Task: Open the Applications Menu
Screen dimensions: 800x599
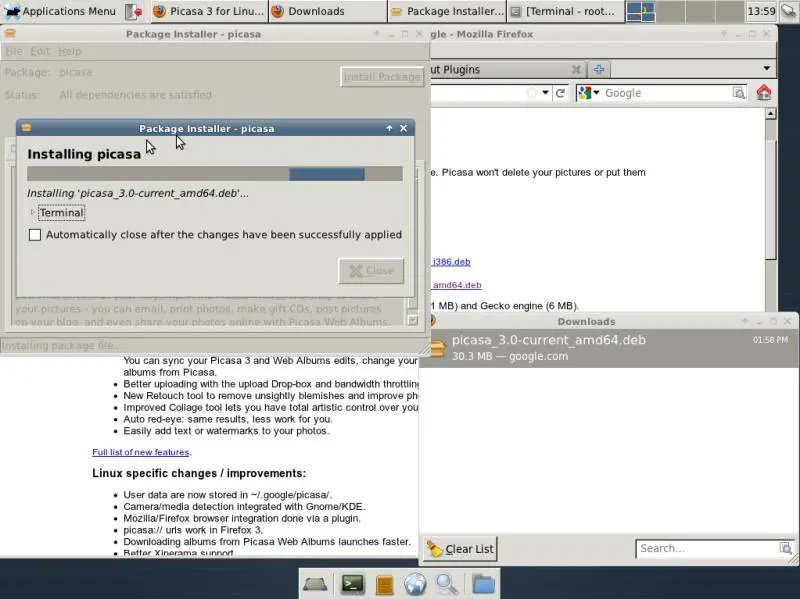Action: [60, 11]
